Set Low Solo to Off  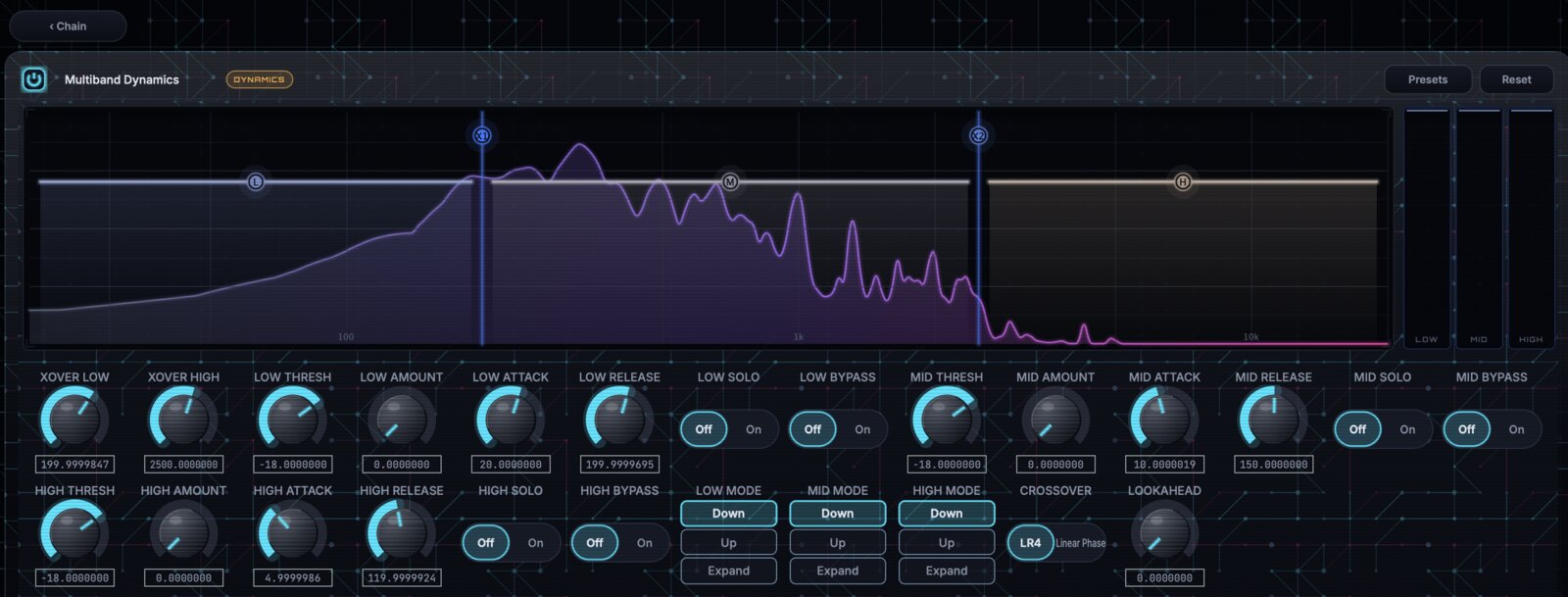click(704, 429)
